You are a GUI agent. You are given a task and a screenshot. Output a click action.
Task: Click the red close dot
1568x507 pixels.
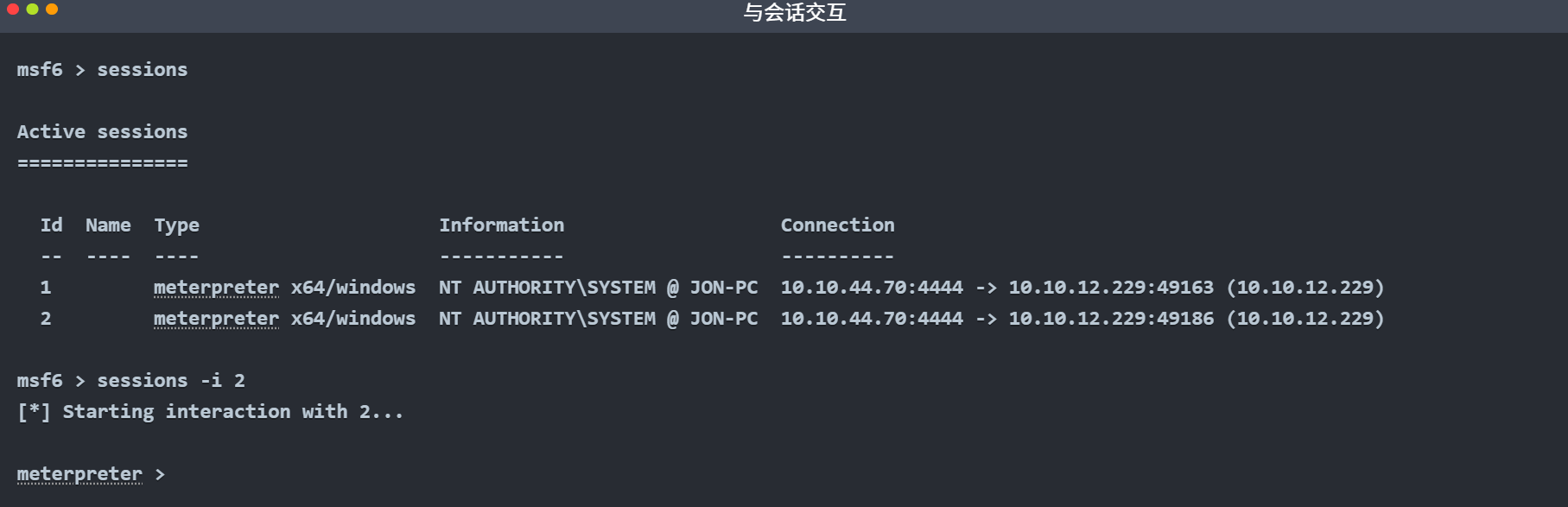click(x=13, y=10)
